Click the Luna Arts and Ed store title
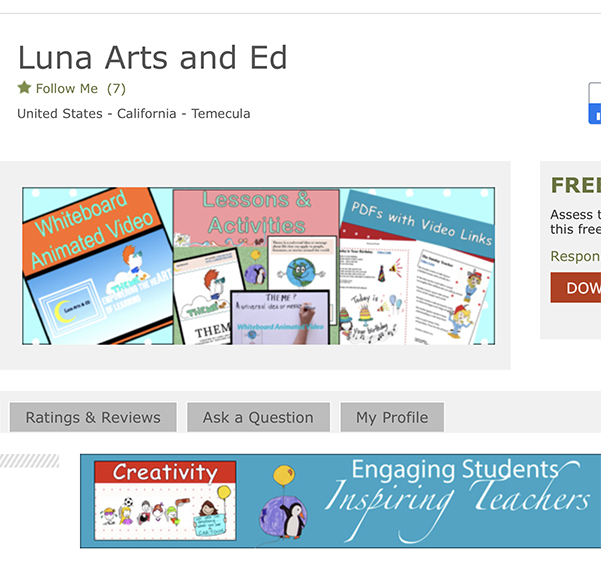 coord(153,57)
